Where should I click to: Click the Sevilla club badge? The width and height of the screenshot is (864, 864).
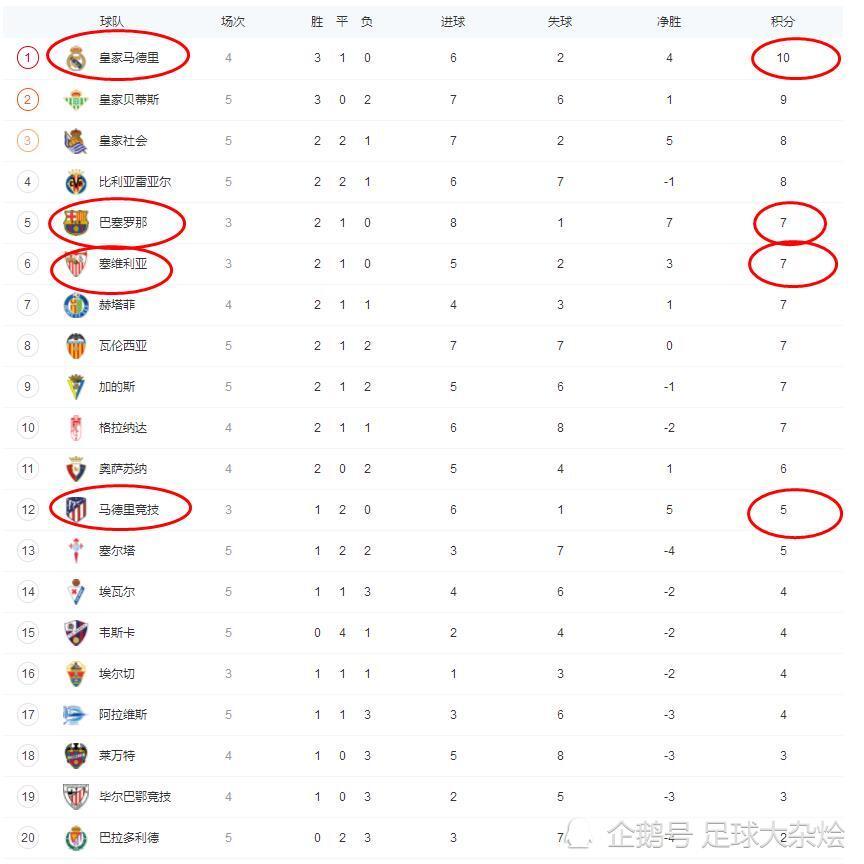pos(76,264)
